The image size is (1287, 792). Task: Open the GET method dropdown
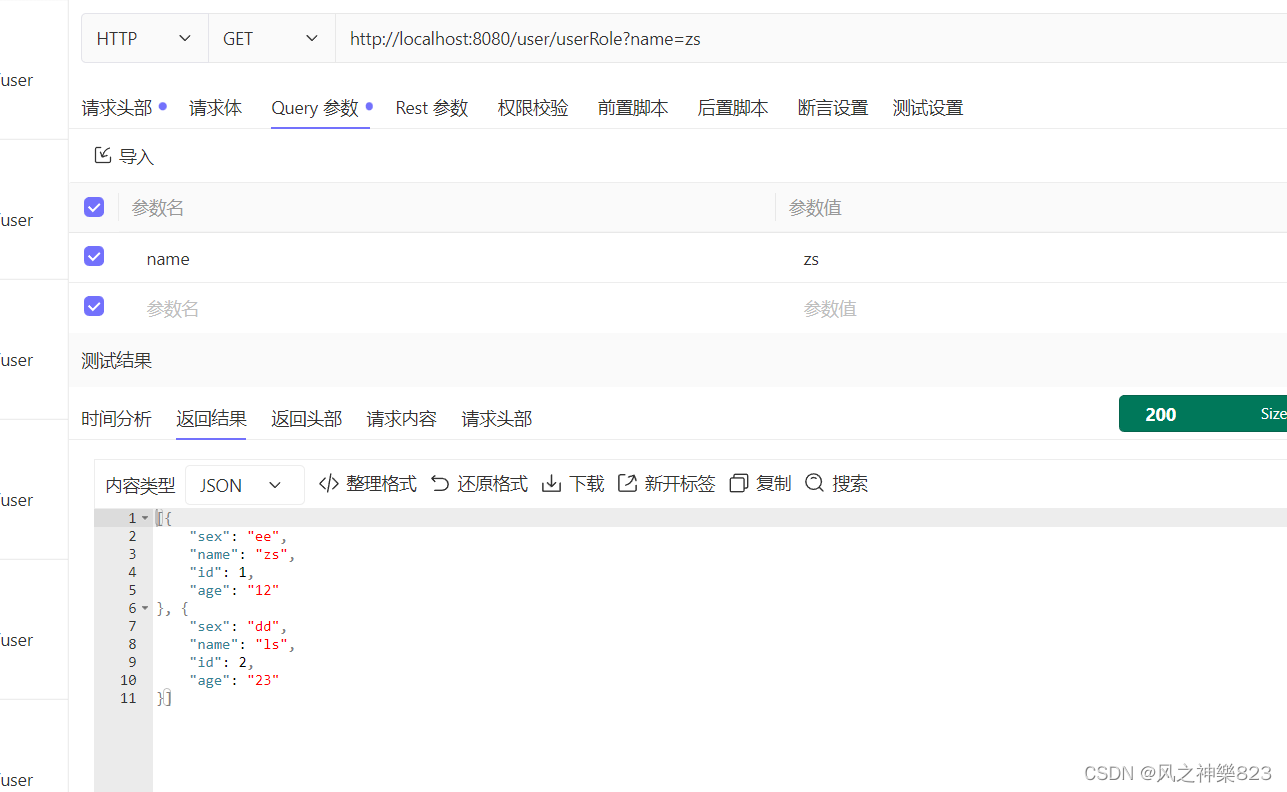[271, 38]
